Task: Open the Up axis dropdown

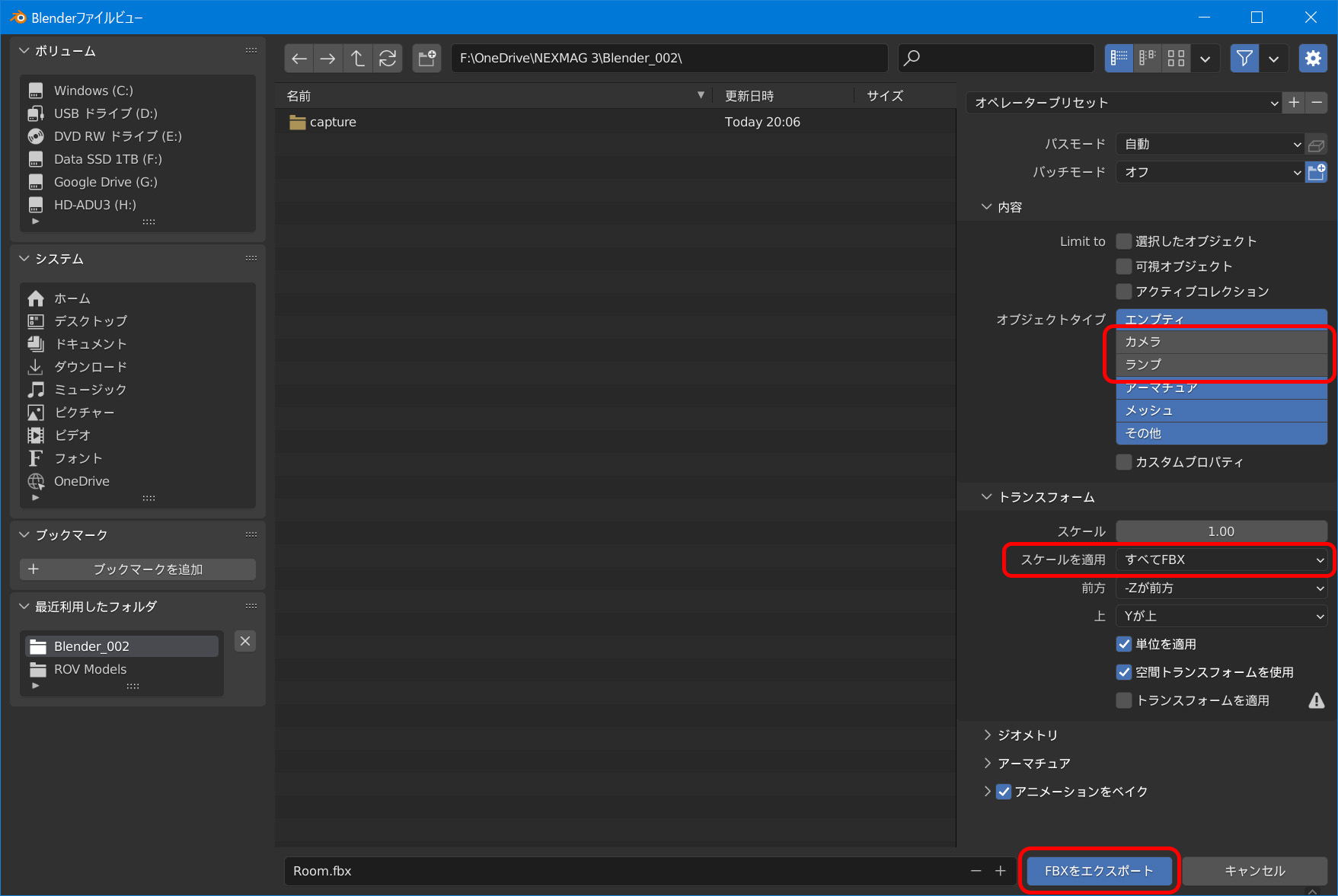Action: [x=1221, y=616]
